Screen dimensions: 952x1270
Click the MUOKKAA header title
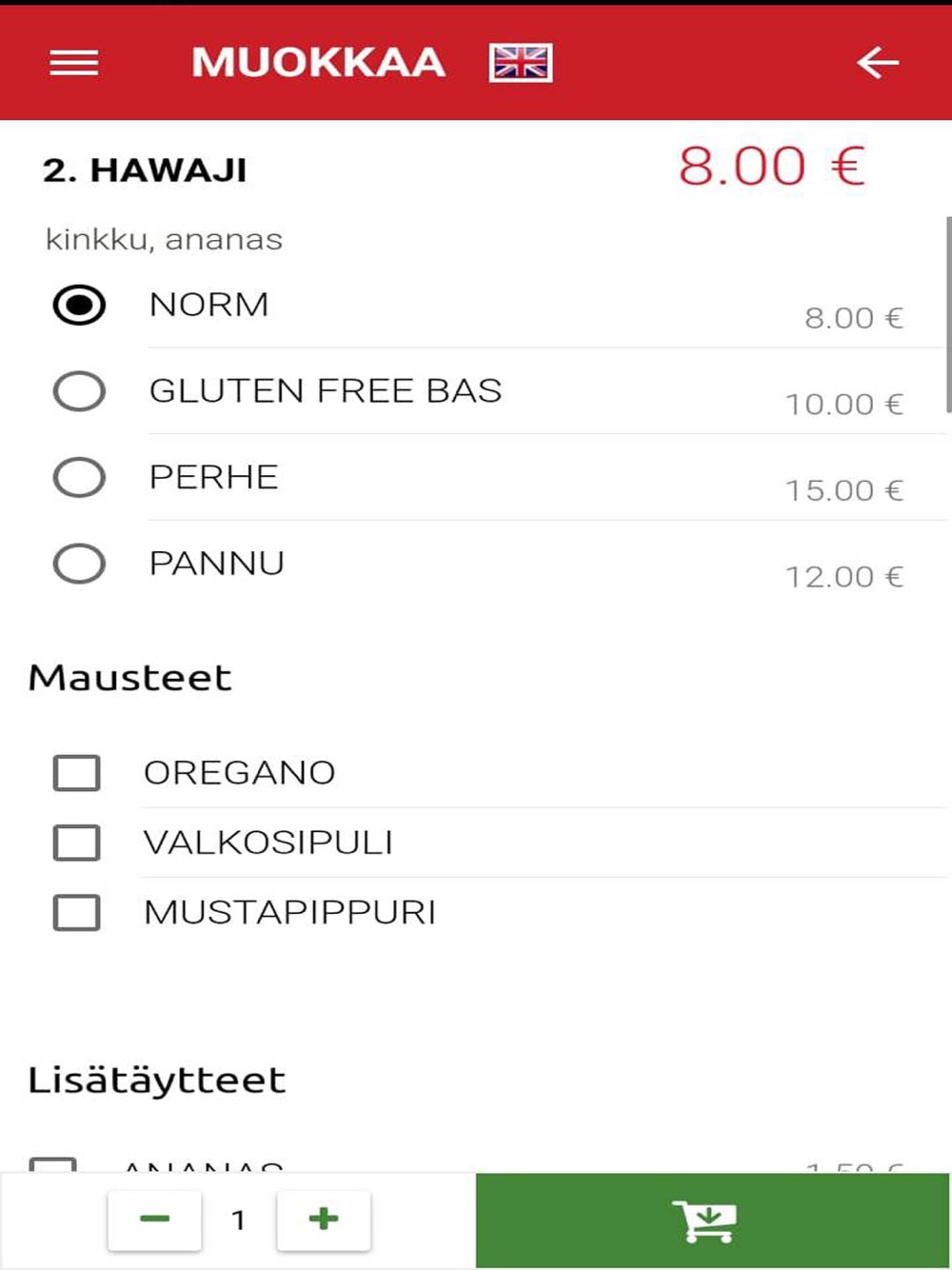319,63
